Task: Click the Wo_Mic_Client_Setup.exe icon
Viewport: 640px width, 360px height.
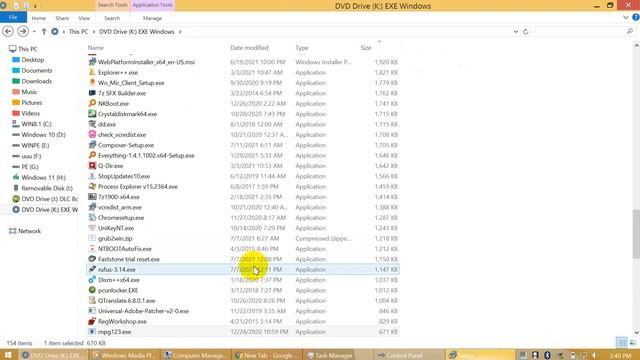Action: [x=92, y=83]
